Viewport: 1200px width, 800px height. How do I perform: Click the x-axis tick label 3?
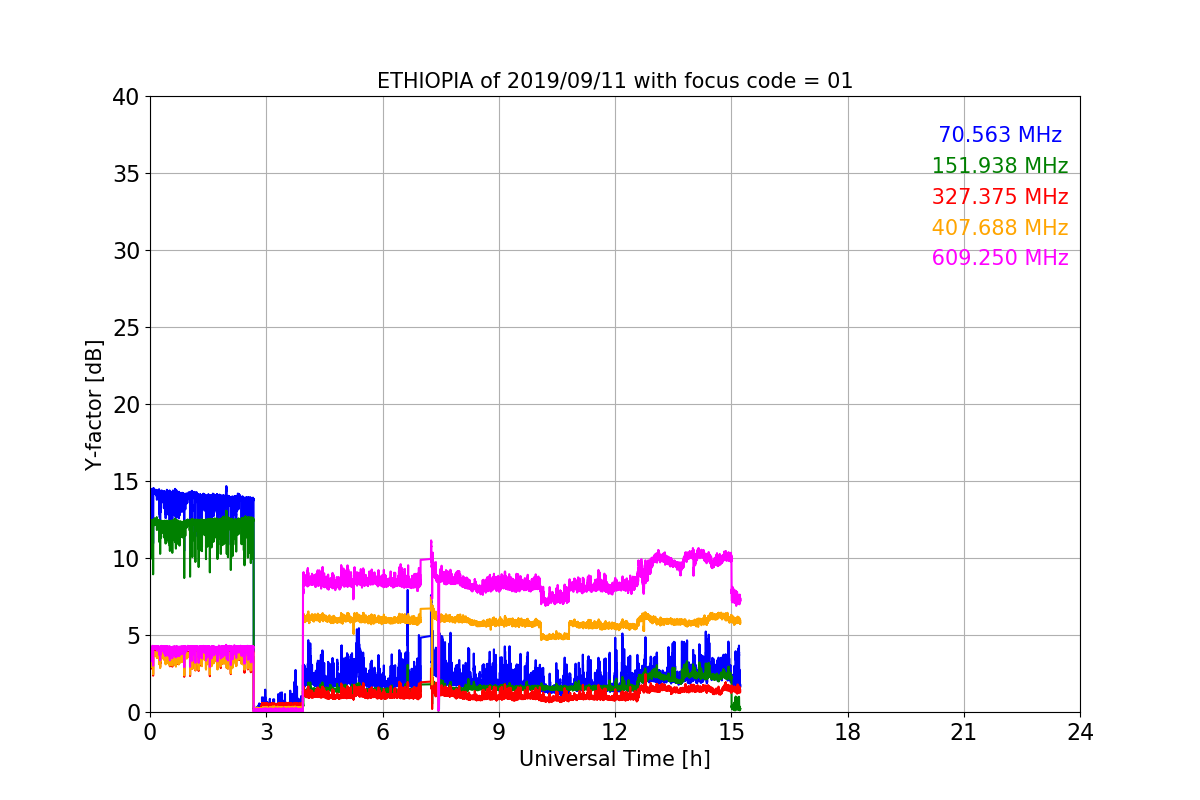pos(266,732)
